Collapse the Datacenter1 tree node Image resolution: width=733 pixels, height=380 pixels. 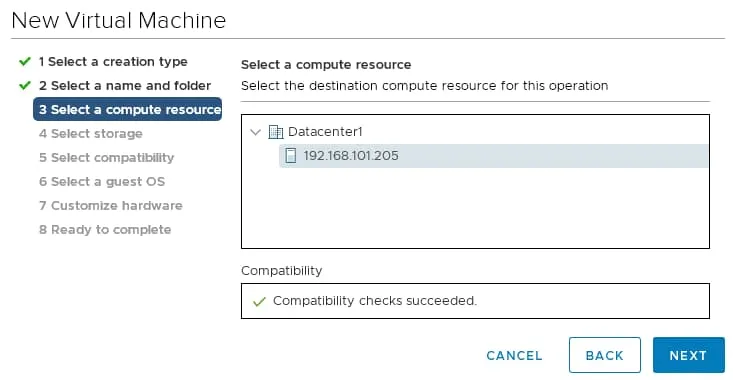[x=255, y=132]
